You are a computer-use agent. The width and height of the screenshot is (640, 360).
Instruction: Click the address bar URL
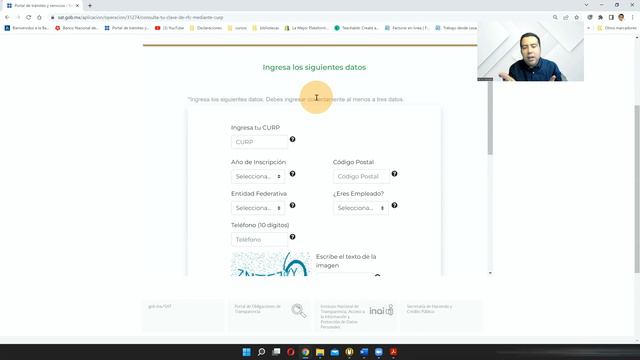(x=140, y=18)
